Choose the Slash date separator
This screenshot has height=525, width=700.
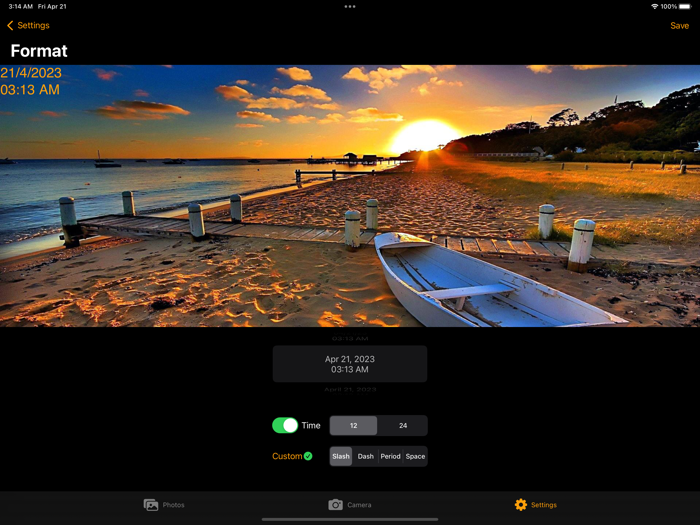[x=341, y=456]
